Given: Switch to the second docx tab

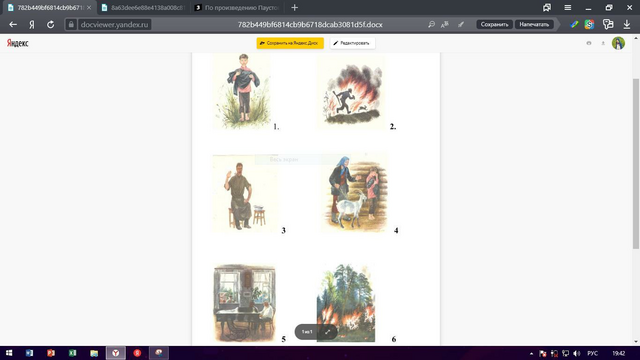Looking at the screenshot, I should coord(144,7).
